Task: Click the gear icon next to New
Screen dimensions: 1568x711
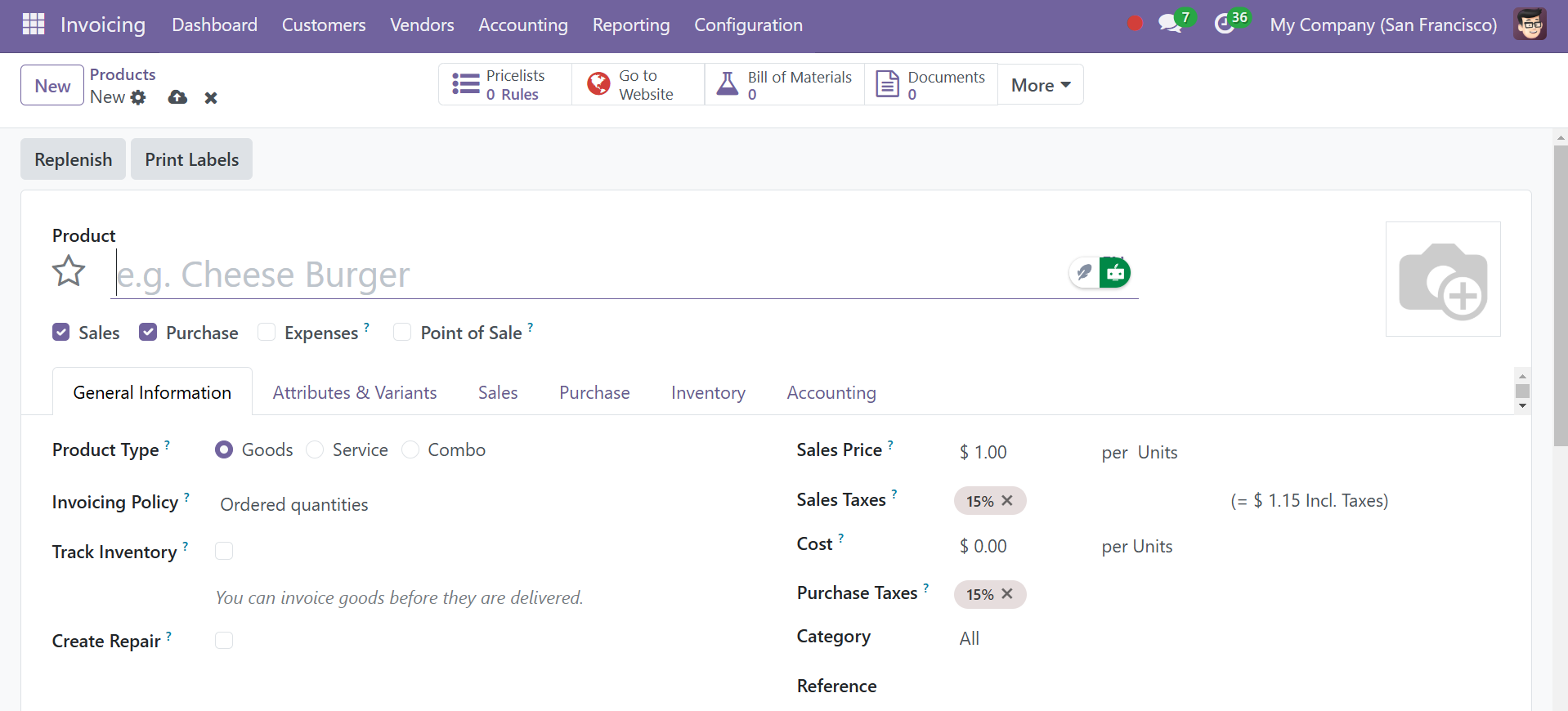Action: tap(139, 97)
